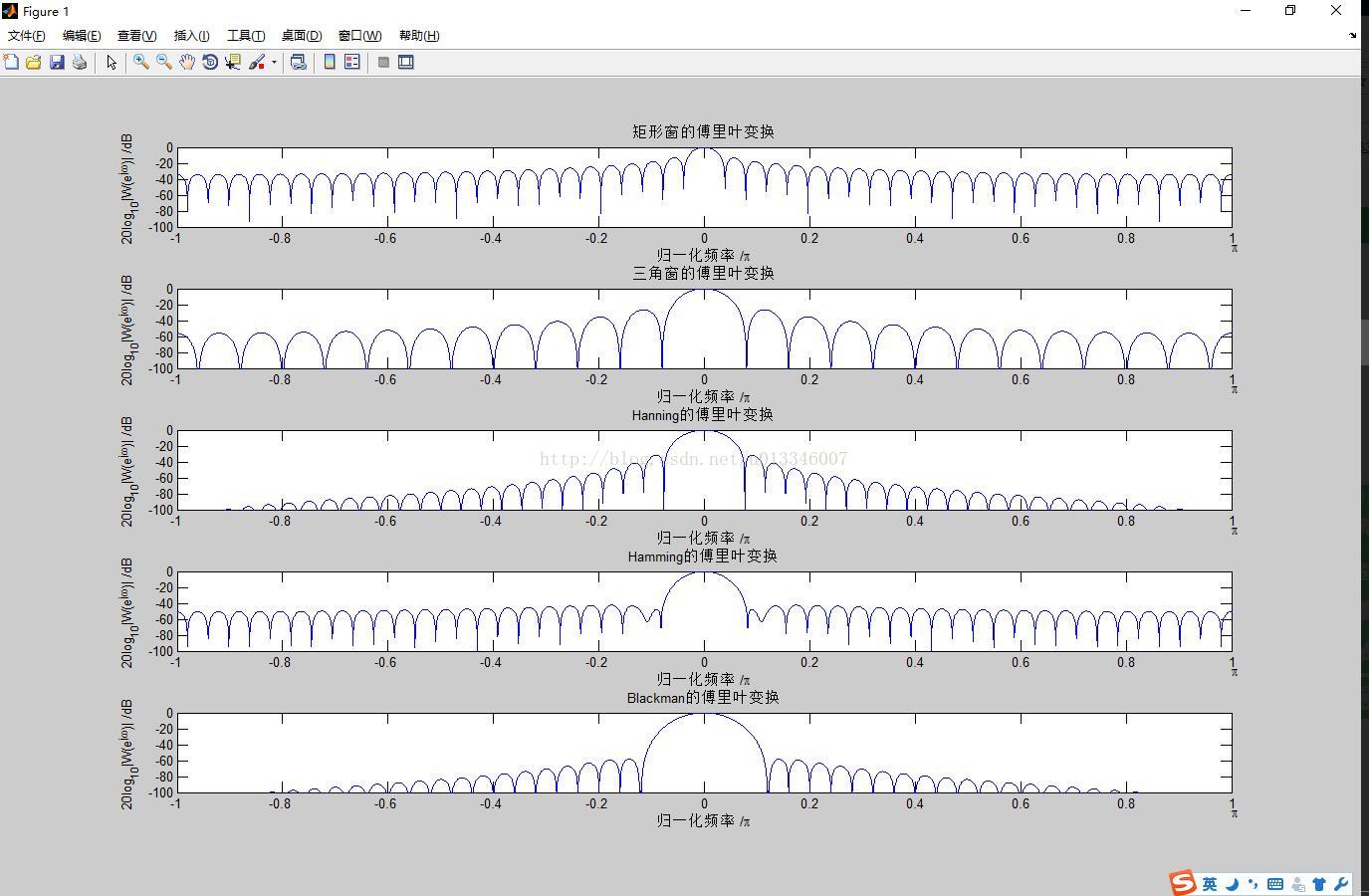Open Sogou soft keyboard icon
The width and height of the screenshot is (1369, 896).
coord(1276,883)
